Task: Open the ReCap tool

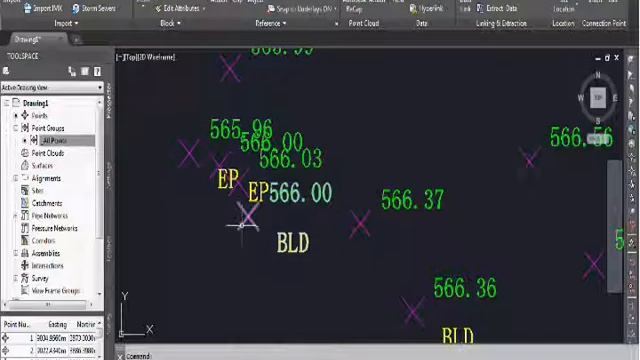Action: click(354, 9)
